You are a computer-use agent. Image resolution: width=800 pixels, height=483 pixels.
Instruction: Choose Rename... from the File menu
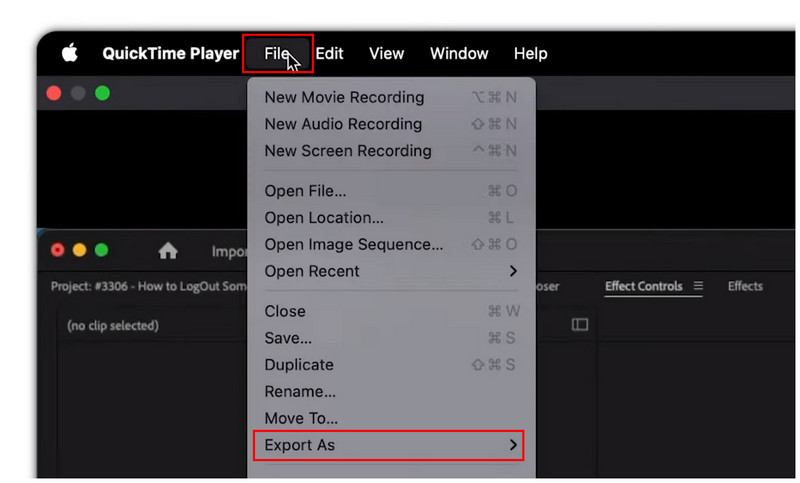click(391, 392)
